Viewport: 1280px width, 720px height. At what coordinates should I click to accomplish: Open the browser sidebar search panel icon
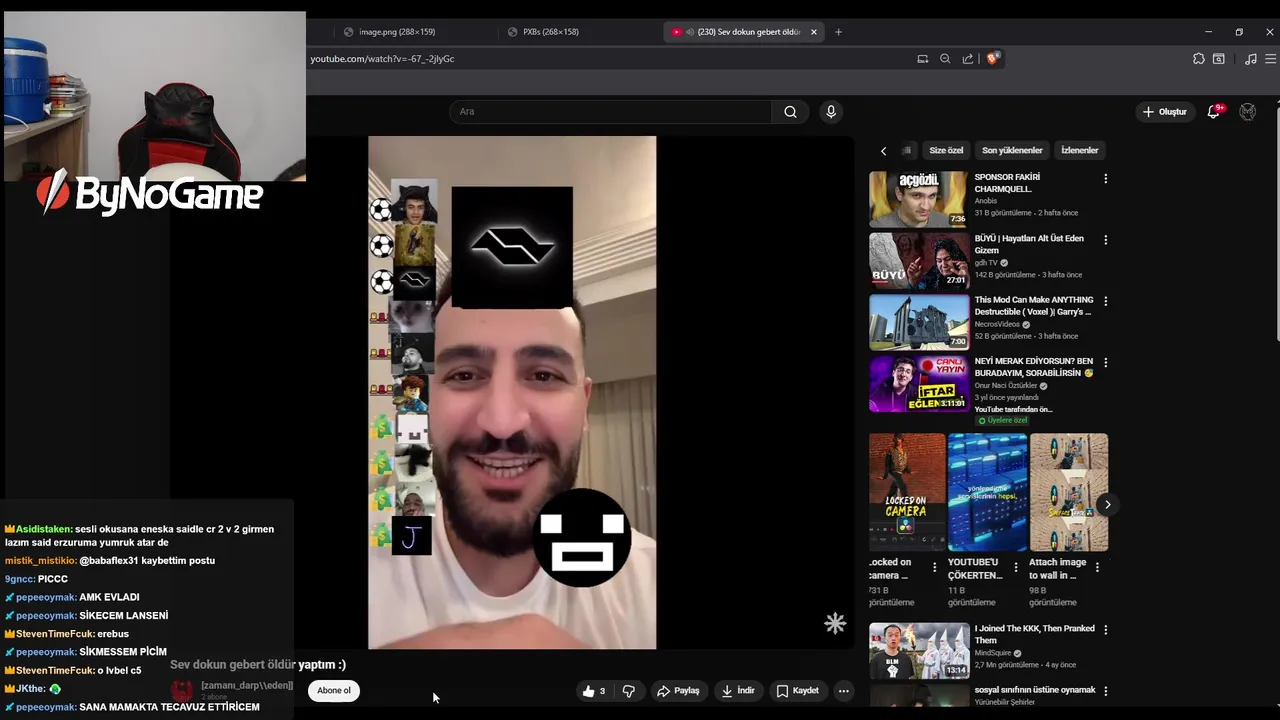coord(1219,59)
